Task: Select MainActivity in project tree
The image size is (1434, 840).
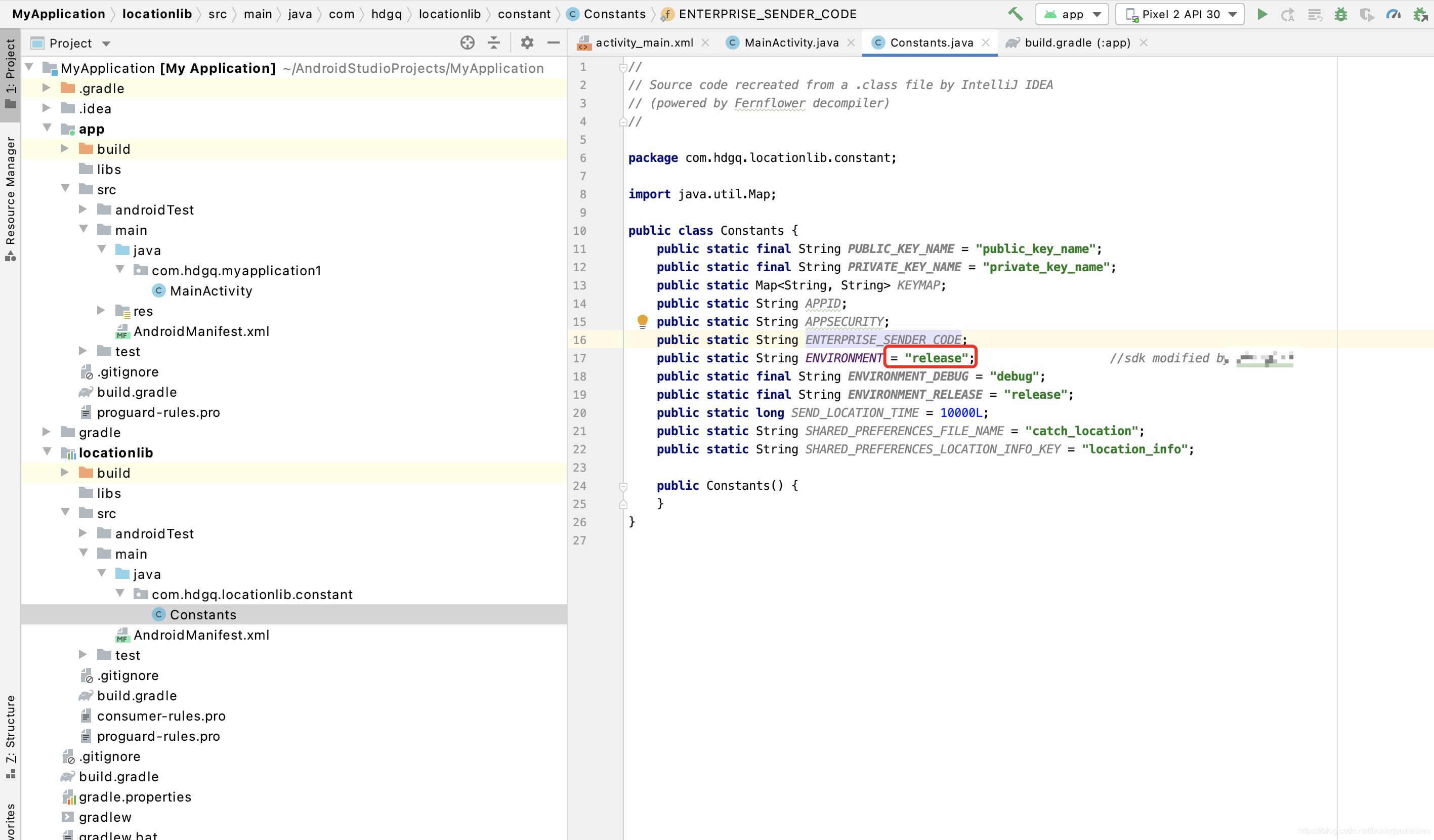Action: point(210,291)
